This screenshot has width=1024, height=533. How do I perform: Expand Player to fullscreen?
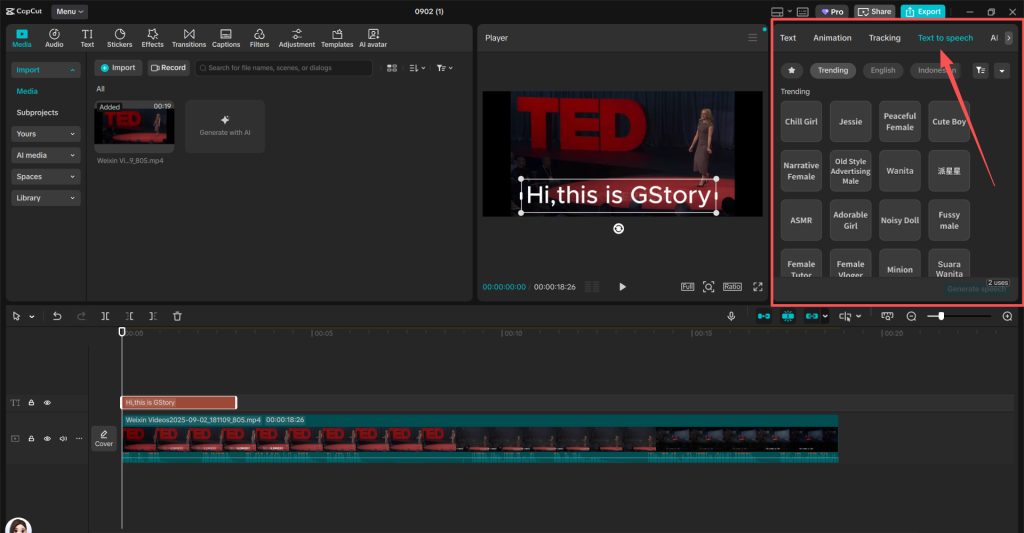[x=758, y=287]
